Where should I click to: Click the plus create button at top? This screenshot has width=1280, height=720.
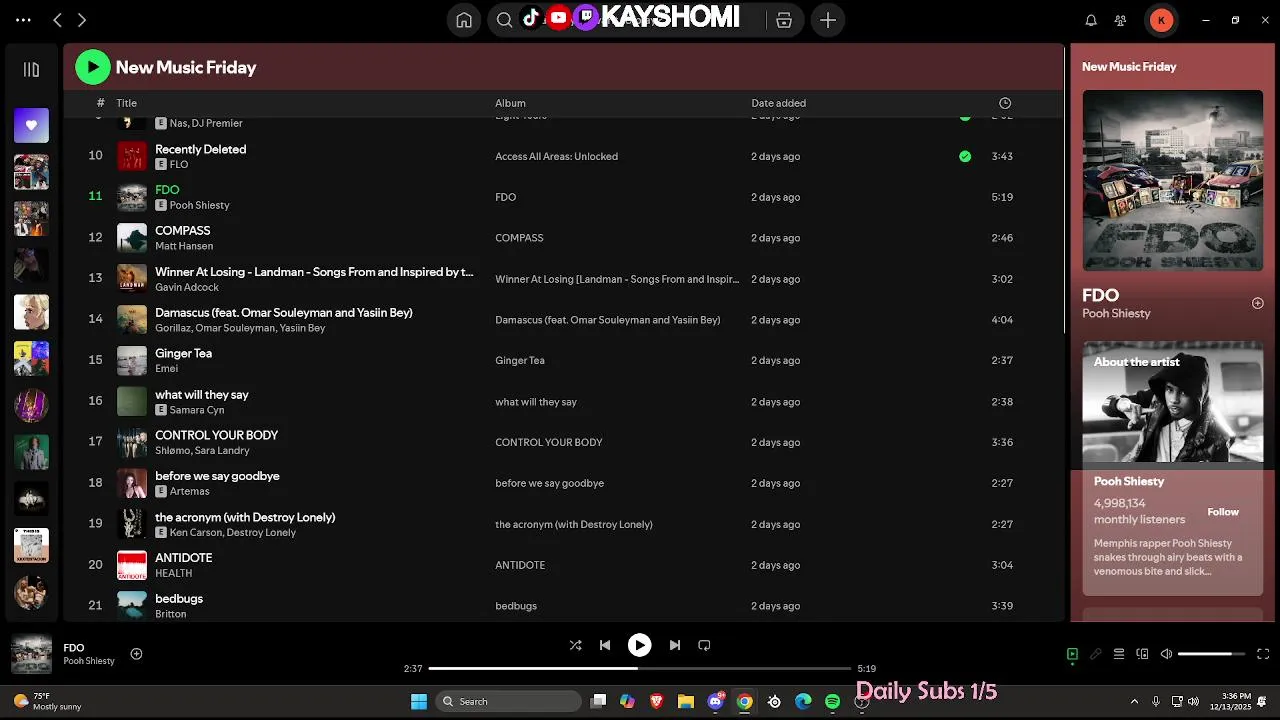coord(828,20)
